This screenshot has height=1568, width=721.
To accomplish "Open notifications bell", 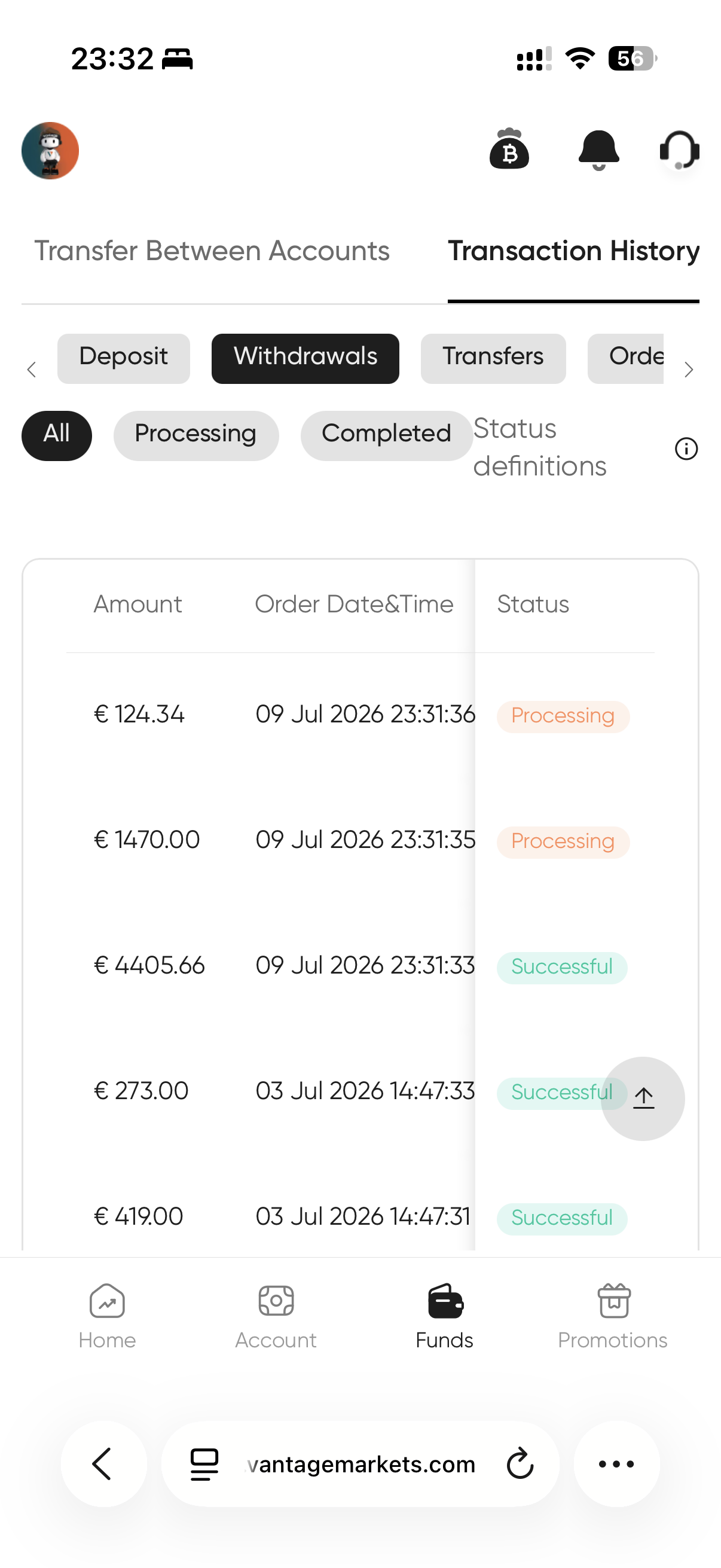I will [x=598, y=150].
